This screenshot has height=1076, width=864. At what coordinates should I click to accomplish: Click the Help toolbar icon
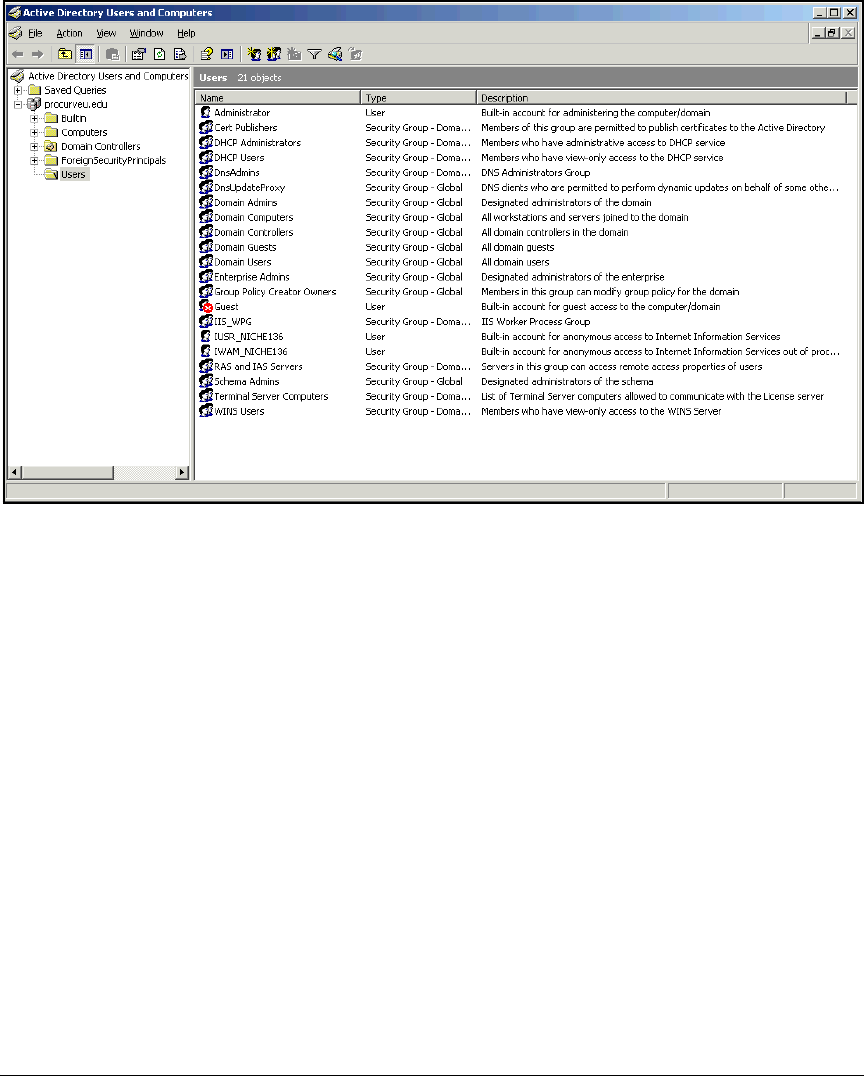pos(207,54)
